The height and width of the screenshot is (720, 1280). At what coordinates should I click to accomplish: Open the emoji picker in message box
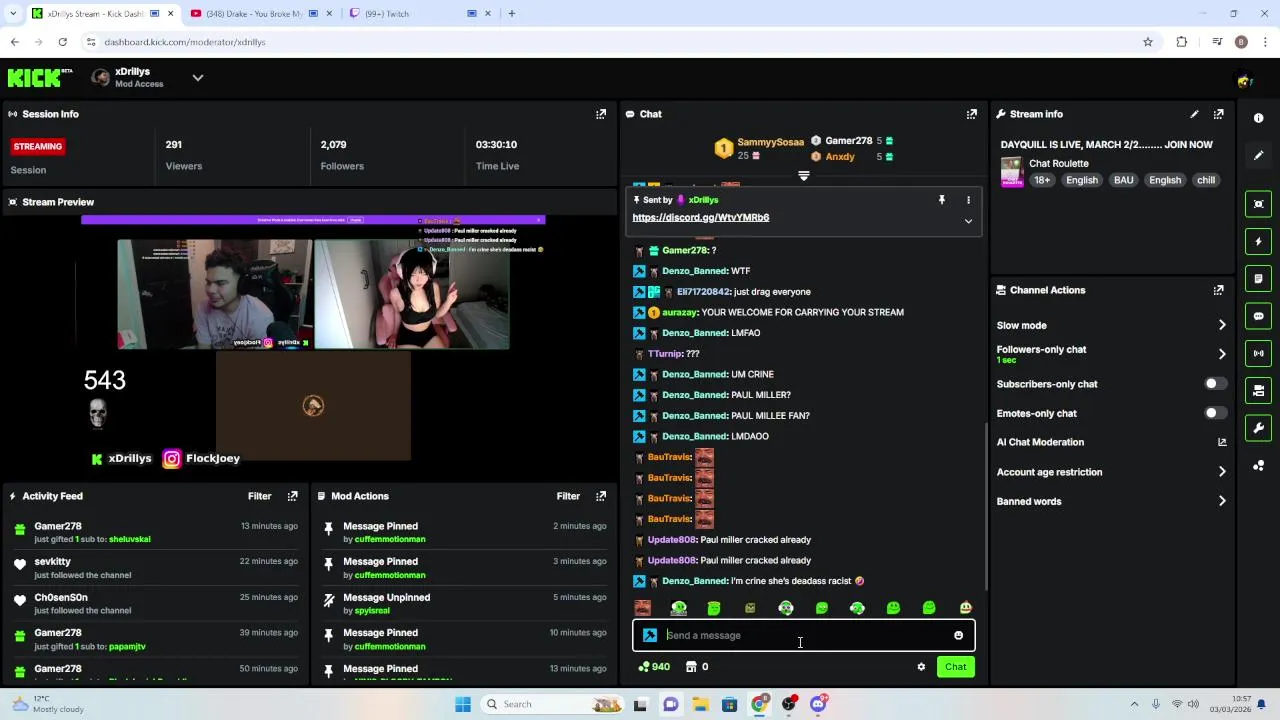958,635
